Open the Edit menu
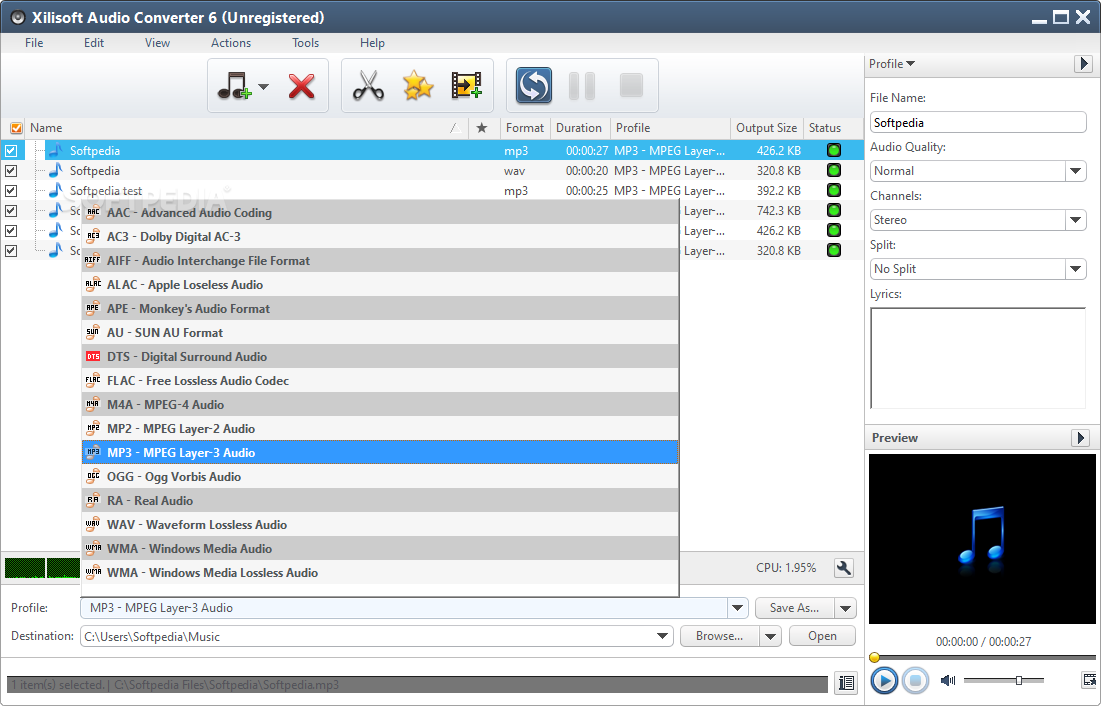Image resolution: width=1101 pixels, height=706 pixels. 94,43
